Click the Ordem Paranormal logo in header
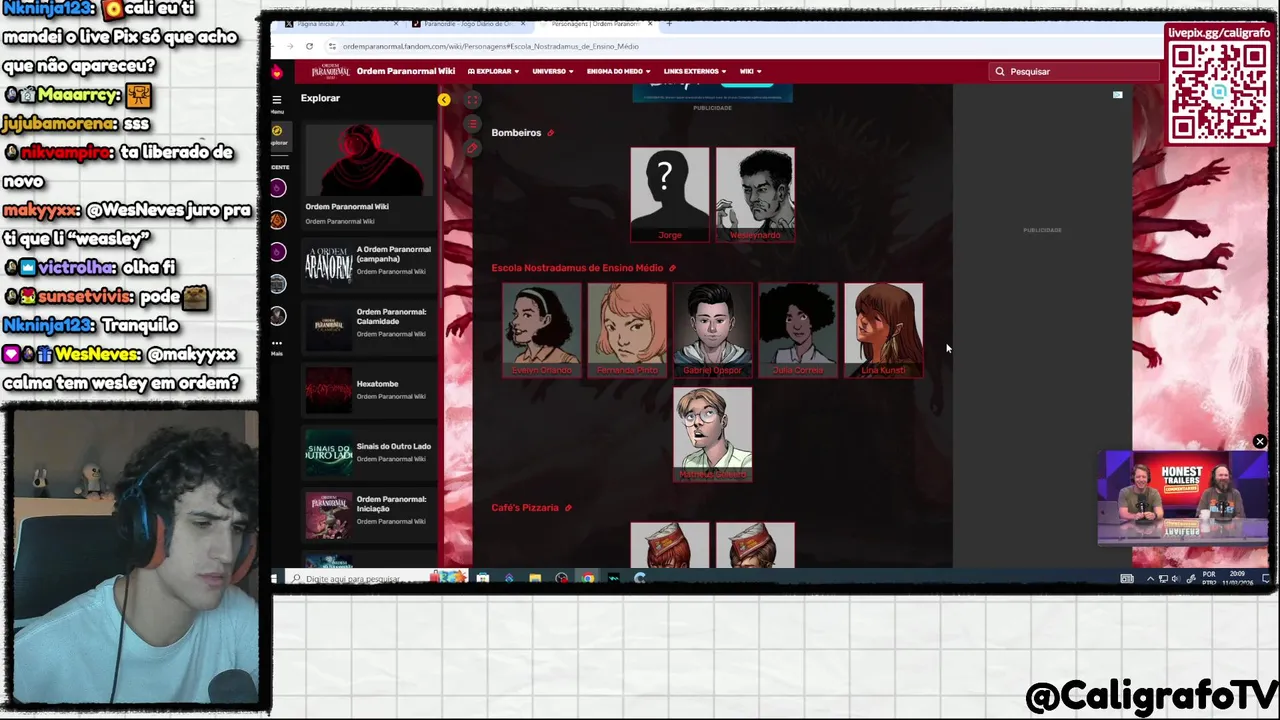This screenshot has width=1280, height=720. tap(331, 72)
